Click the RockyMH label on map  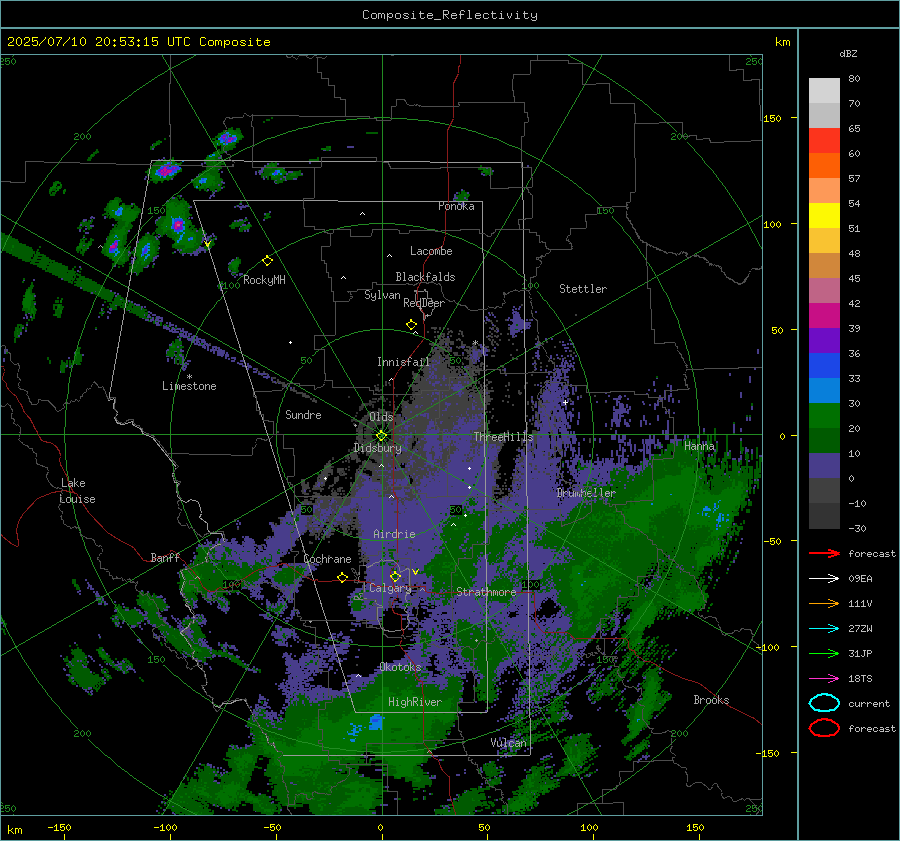[x=264, y=280]
